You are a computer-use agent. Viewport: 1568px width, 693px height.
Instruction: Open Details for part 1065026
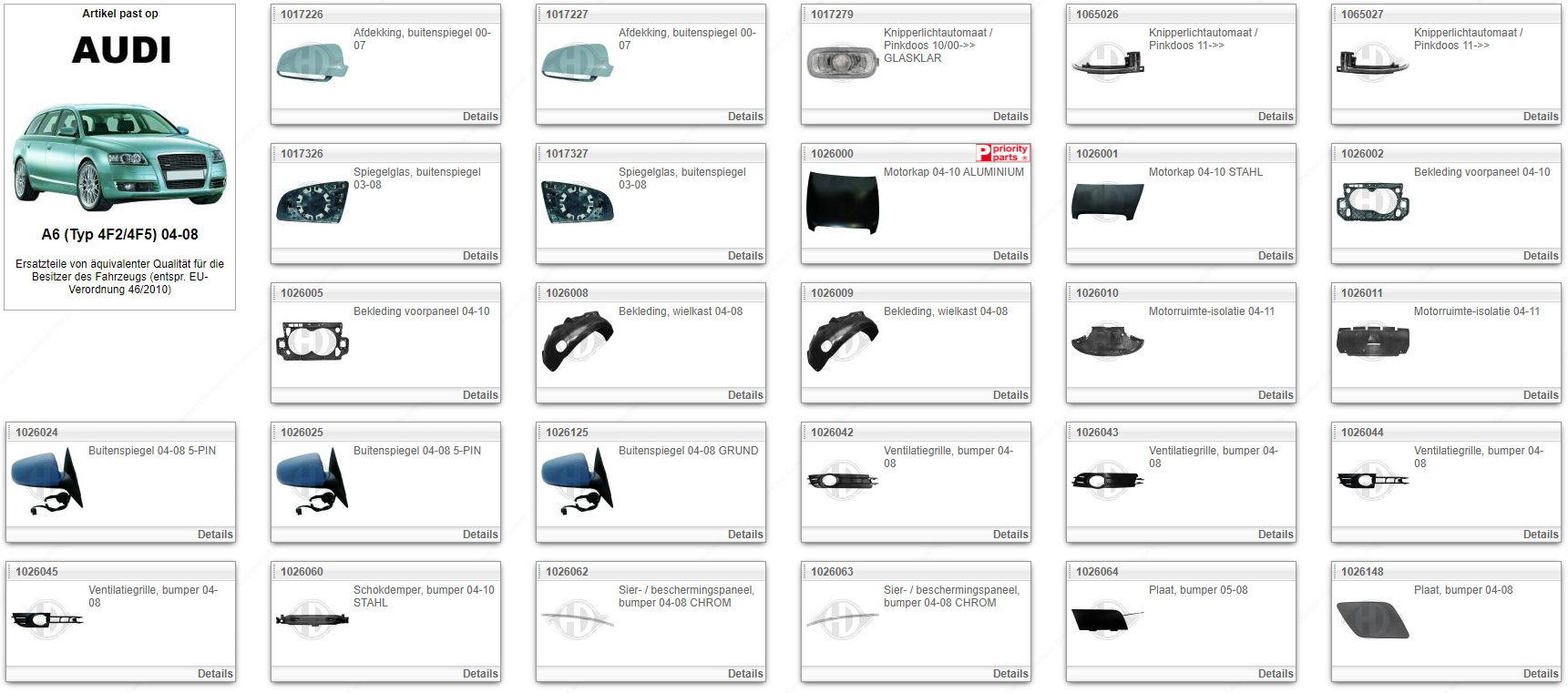(x=1276, y=117)
